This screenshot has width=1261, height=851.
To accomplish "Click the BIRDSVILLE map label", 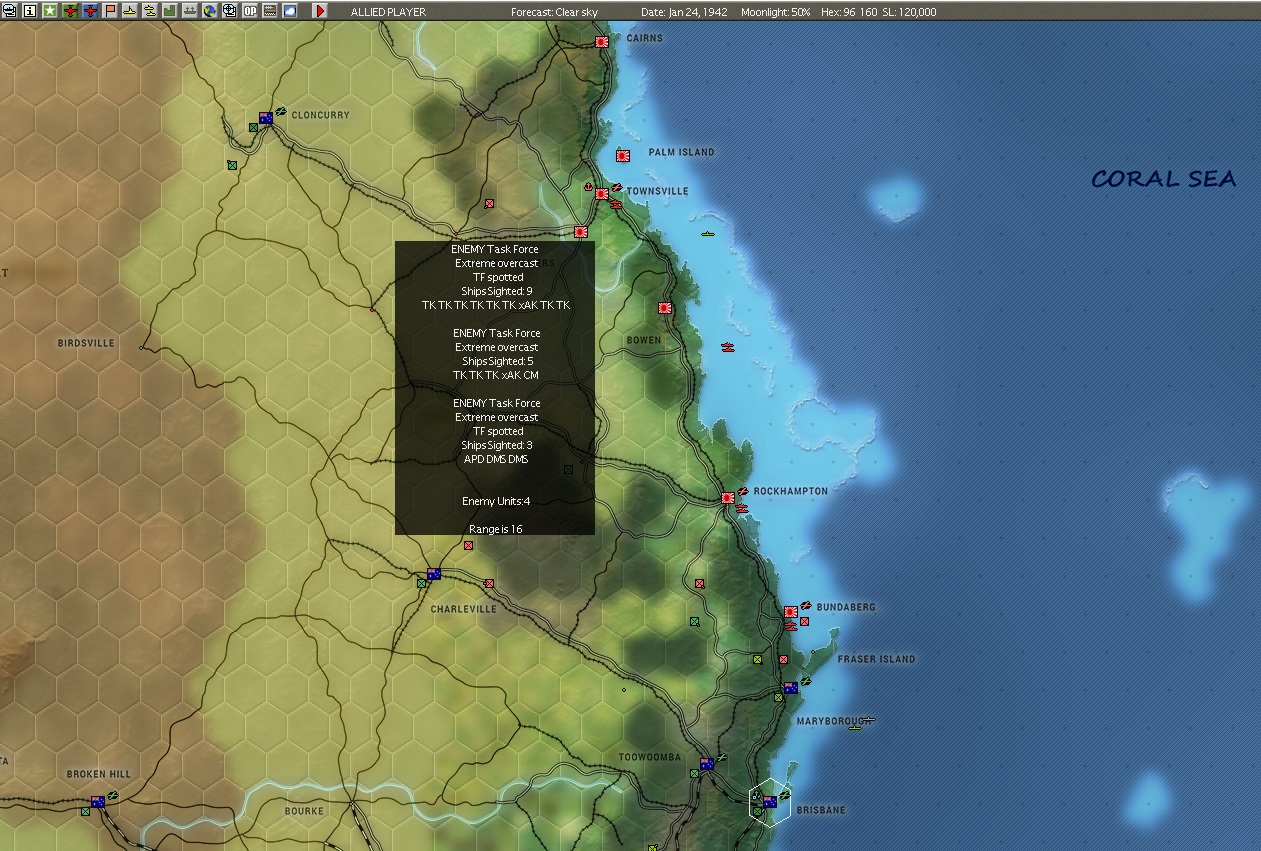I will [x=86, y=343].
